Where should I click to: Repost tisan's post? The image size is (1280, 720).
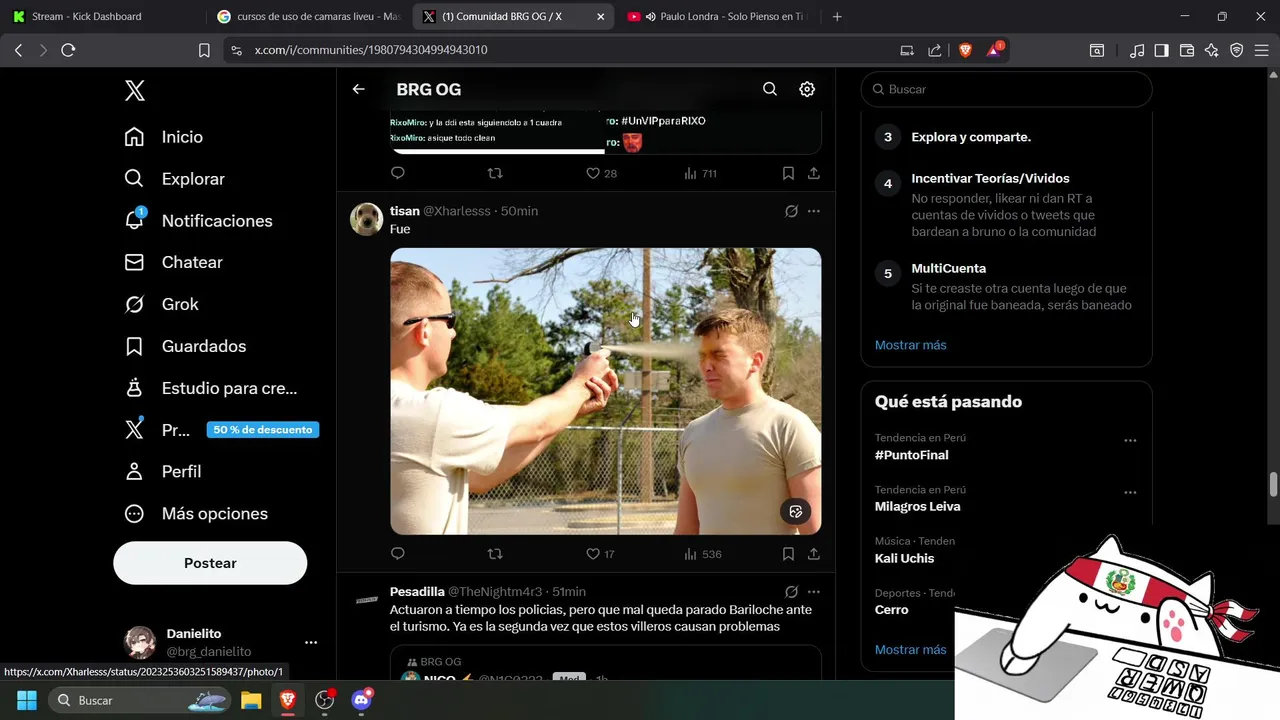pos(494,553)
